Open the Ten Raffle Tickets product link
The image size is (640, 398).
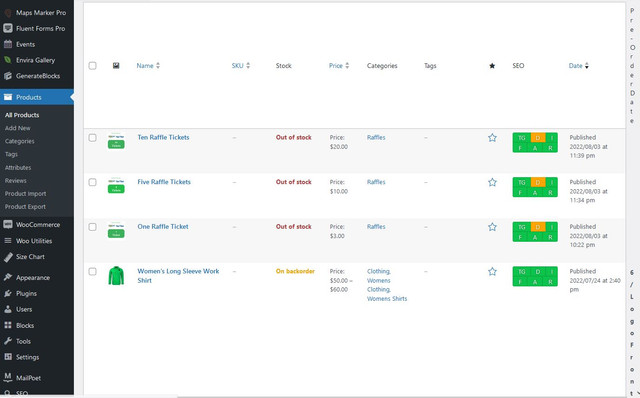click(163, 138)
